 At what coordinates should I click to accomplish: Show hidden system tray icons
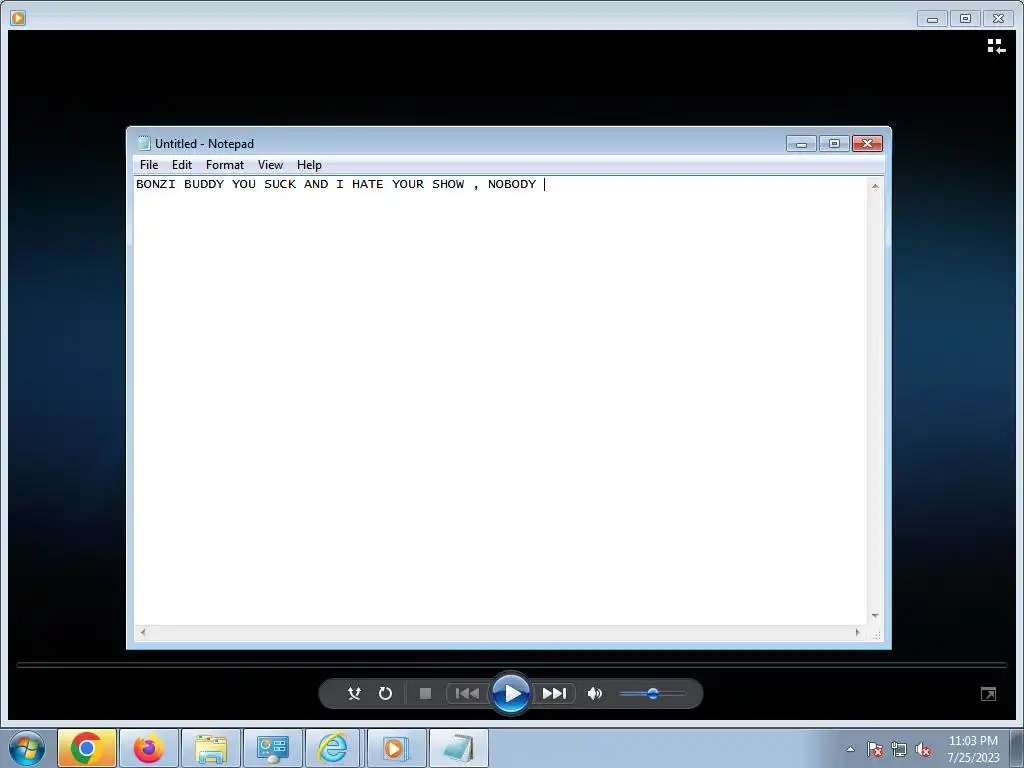click(x=850, y=750)
